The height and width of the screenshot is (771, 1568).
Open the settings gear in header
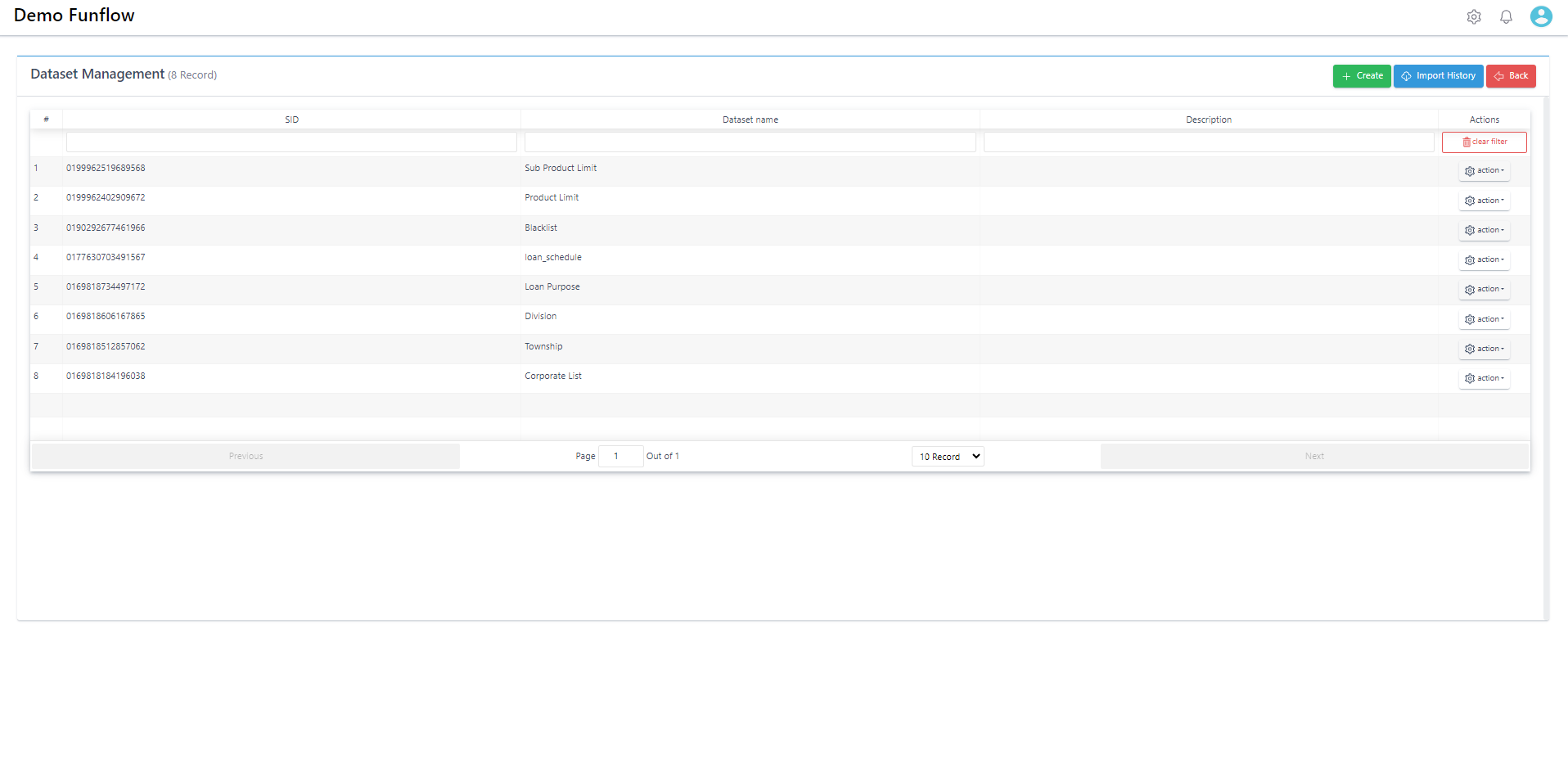pos(1473,17)
